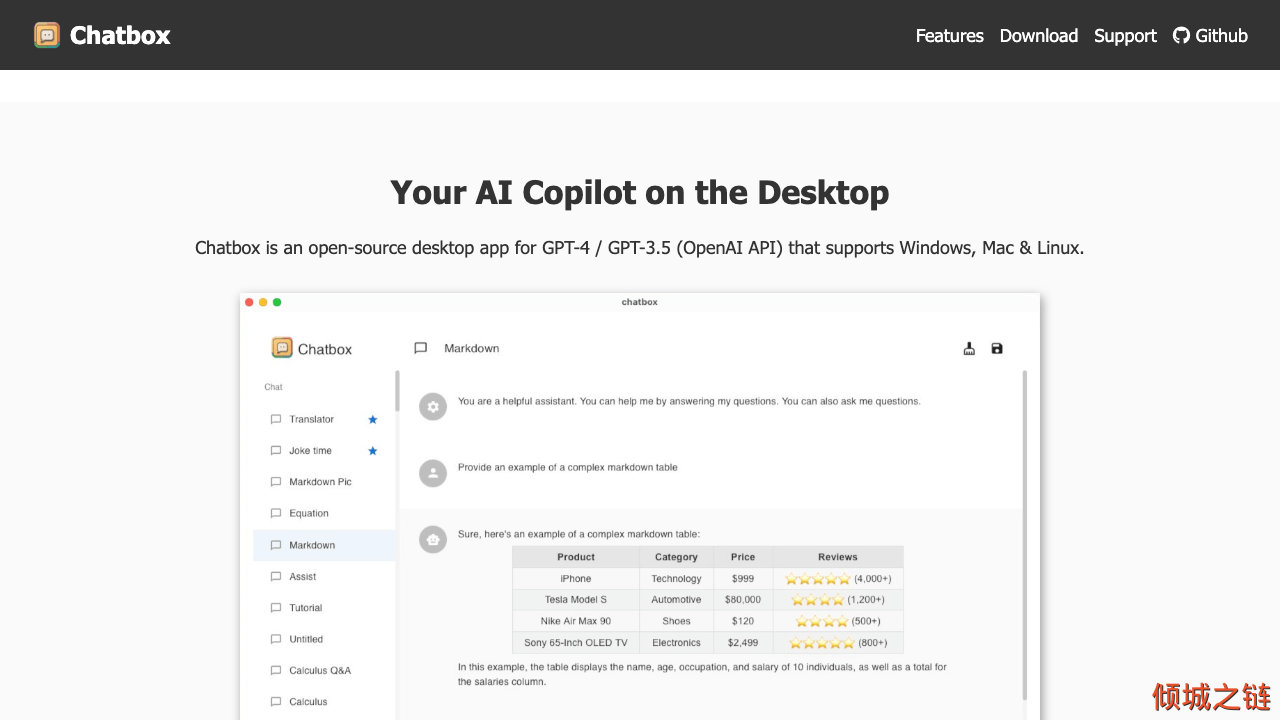Screen dimensions: 1280x720
Task: Open the Download nav link
Action: coord(1038,35)
